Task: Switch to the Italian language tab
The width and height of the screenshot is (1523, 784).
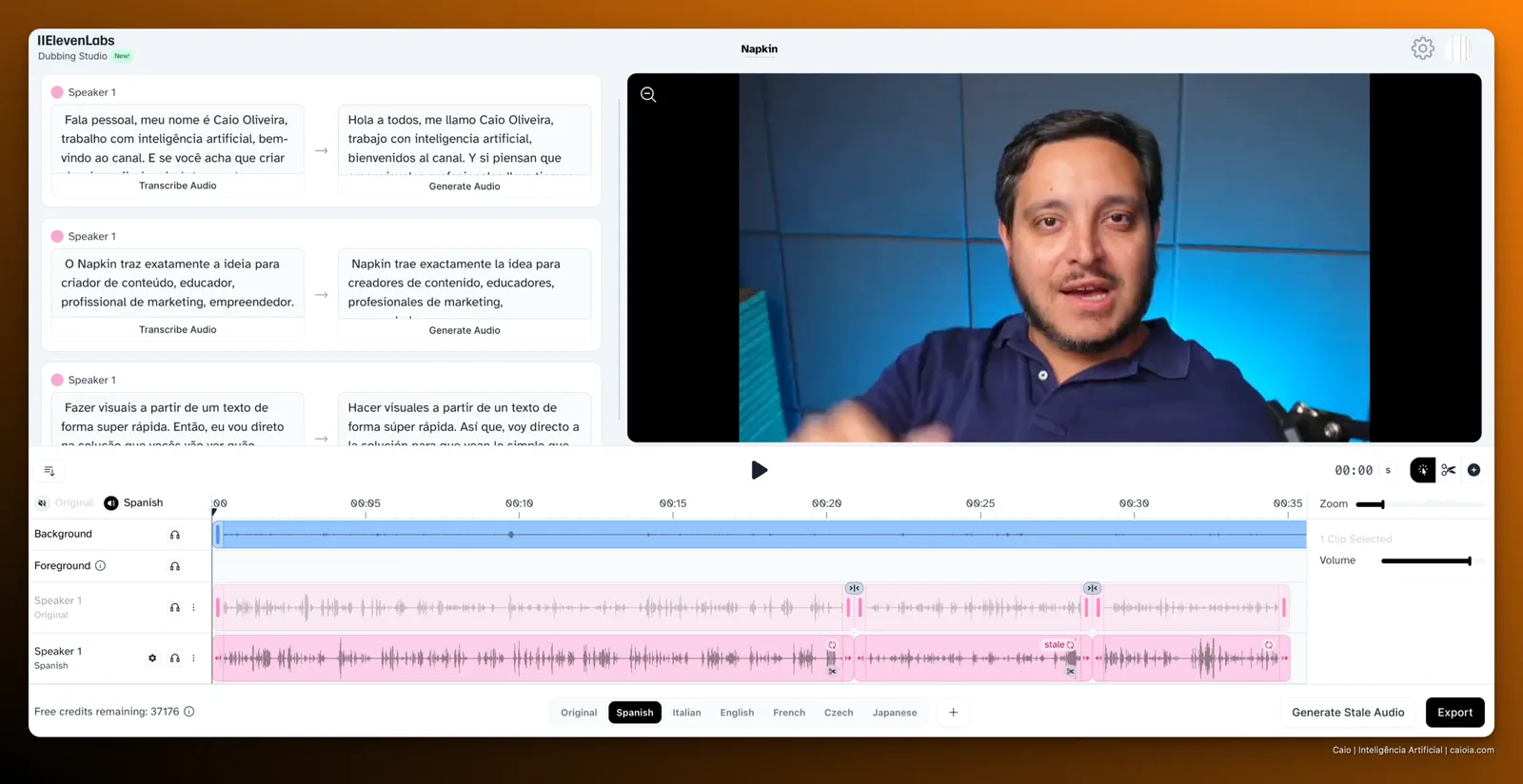Action: [686, 713]
